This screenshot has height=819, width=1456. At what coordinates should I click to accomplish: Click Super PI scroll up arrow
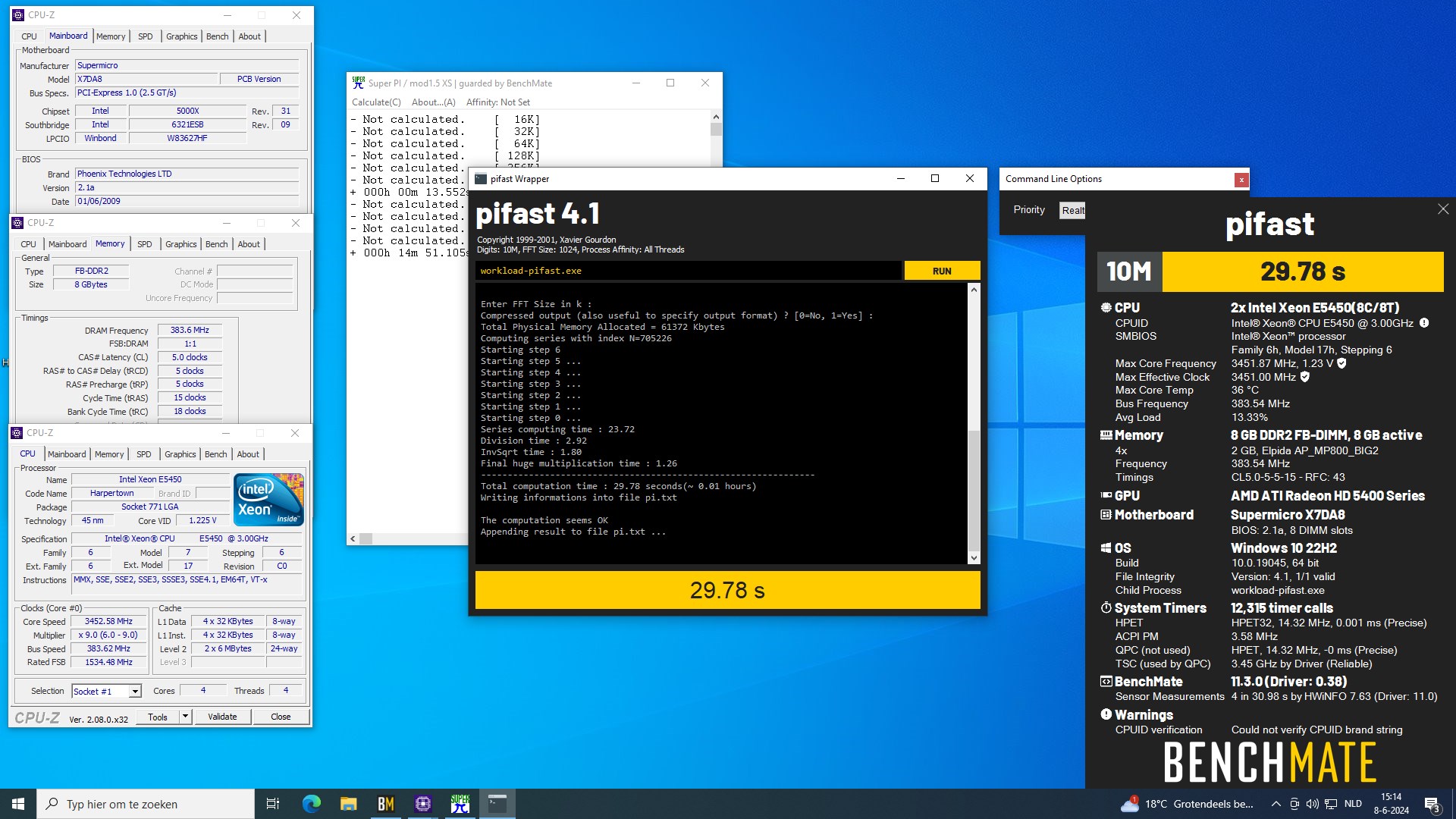pyautogui.click(x=715, y=117)
